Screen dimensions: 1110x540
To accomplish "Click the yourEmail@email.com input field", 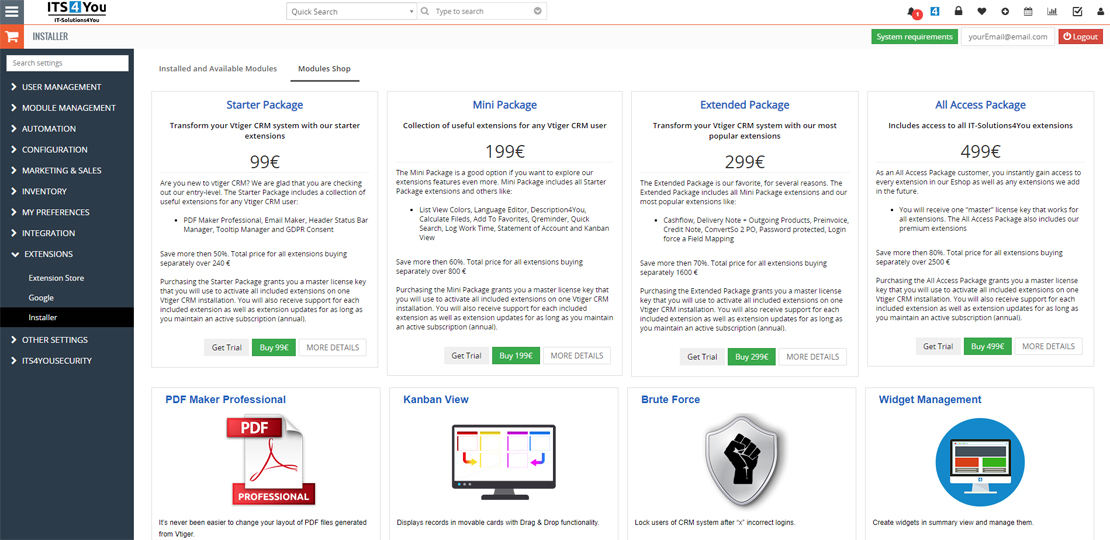I will coord(1007,37).
